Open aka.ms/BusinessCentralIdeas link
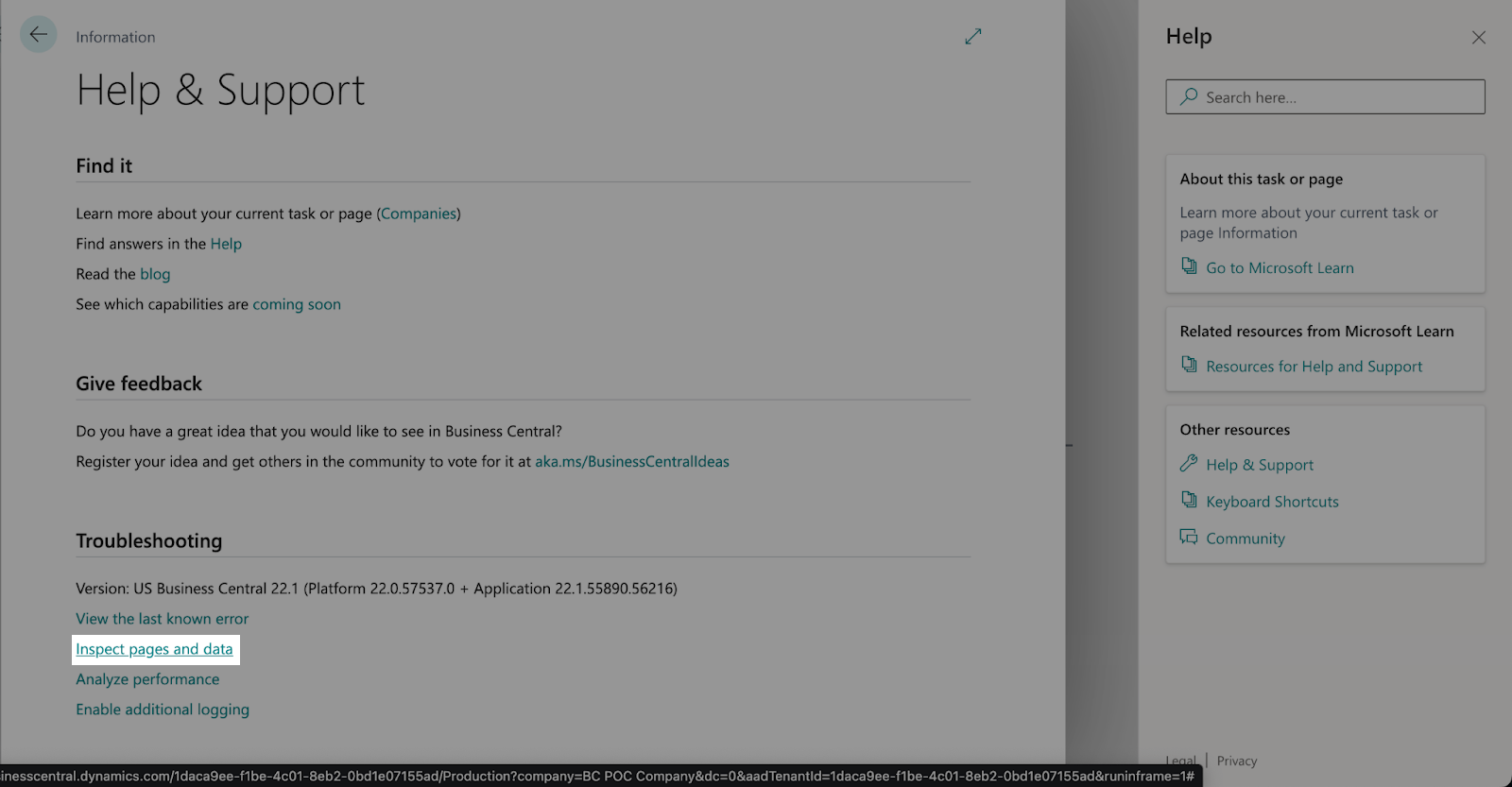1512x787 pixels. [632, 461]
